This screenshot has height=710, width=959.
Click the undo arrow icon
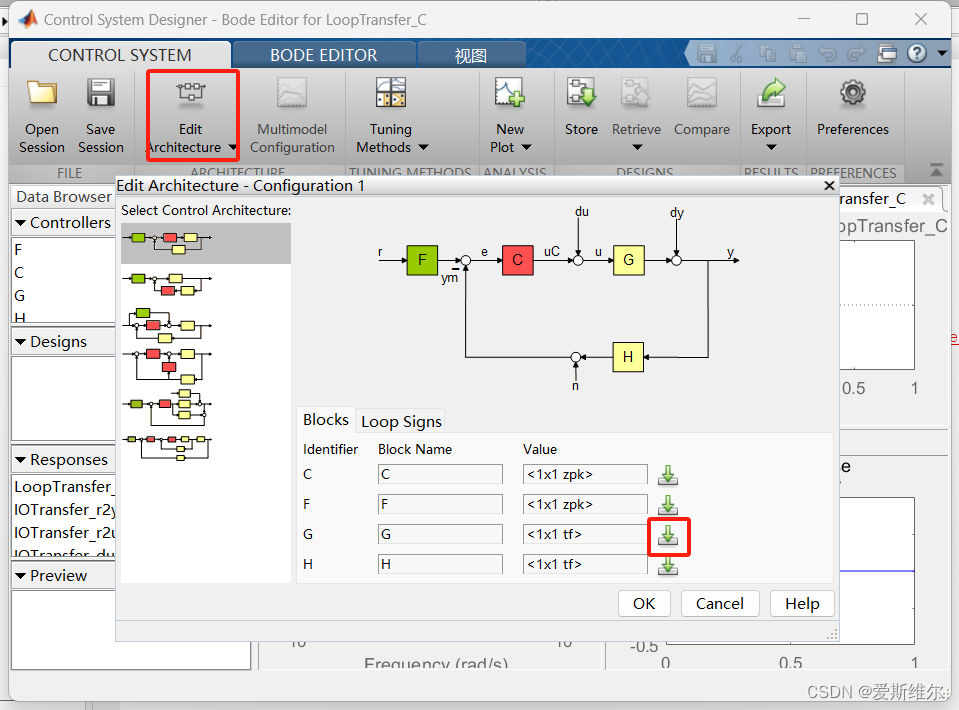(x=828, y=54)
